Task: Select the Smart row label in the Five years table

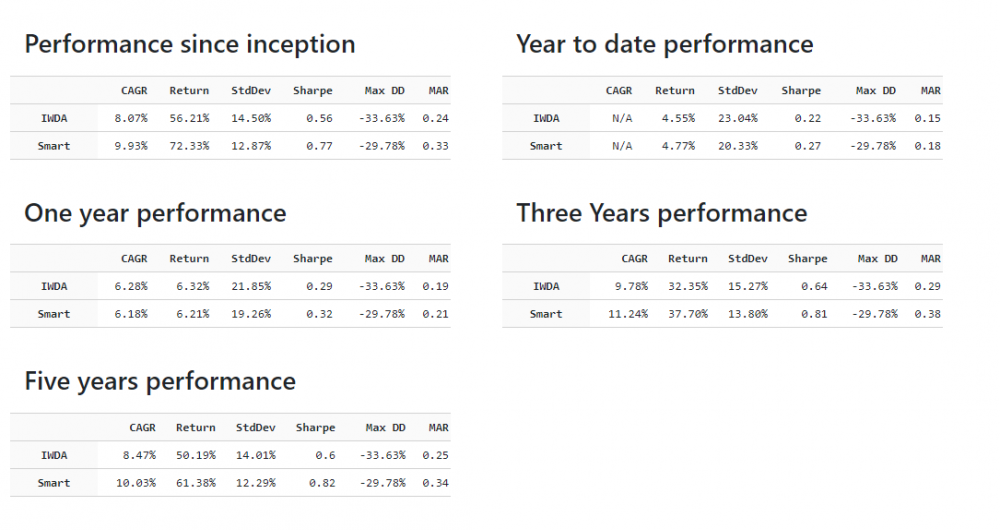Action: (54, 483)
